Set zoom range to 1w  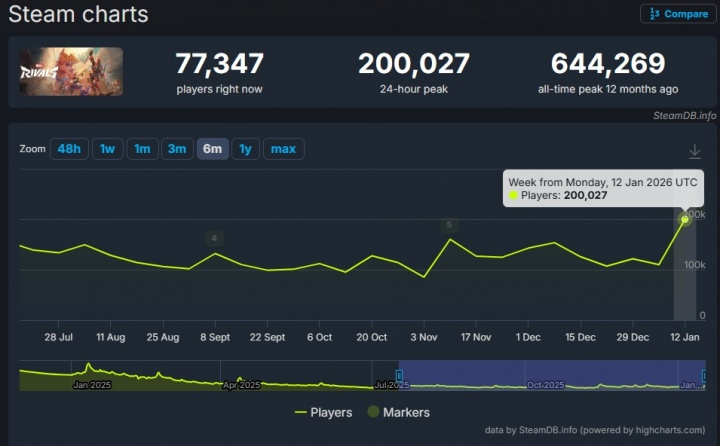[107, 149]
